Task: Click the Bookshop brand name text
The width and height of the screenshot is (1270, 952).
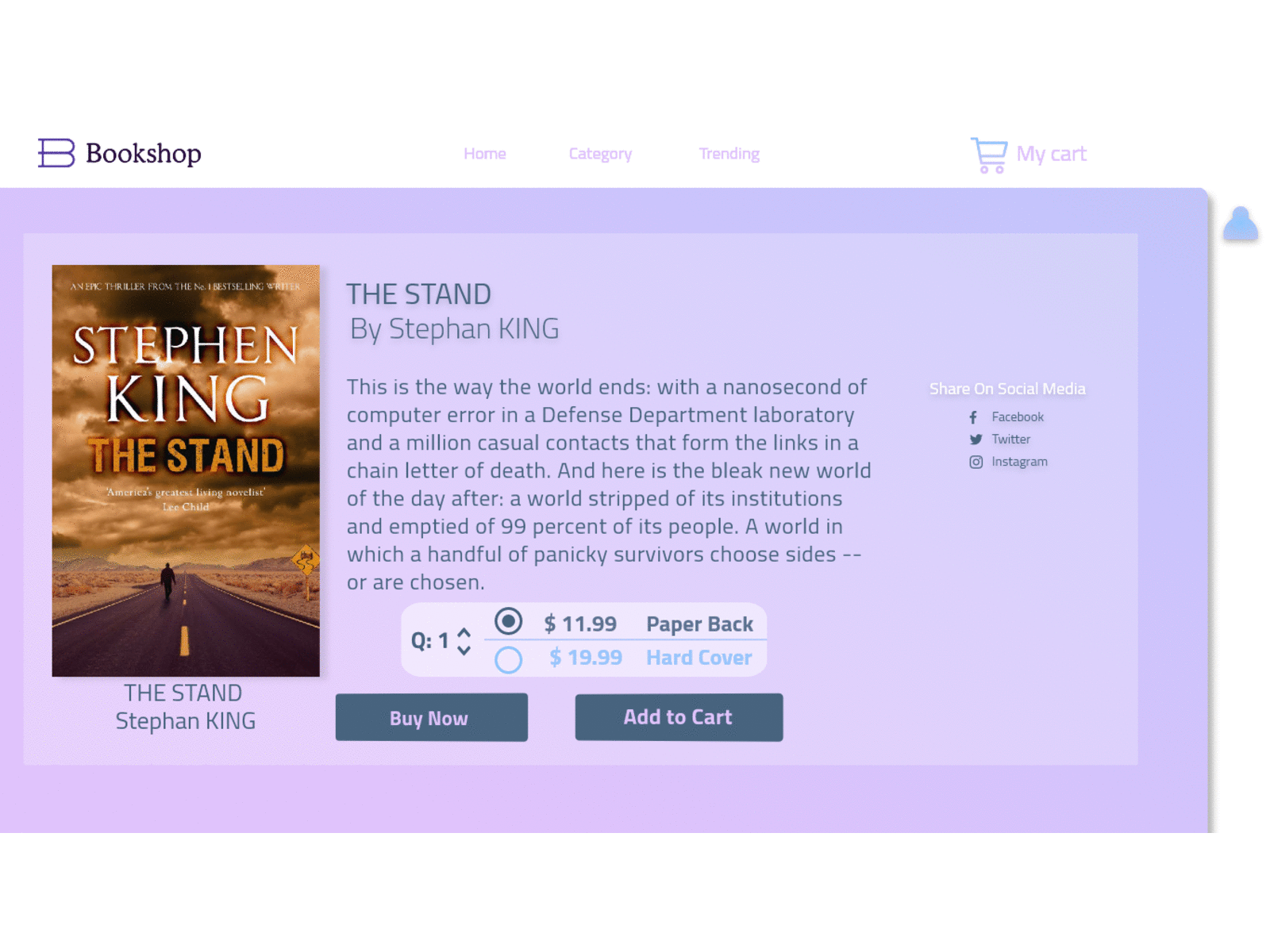Action: click(144, 153)
